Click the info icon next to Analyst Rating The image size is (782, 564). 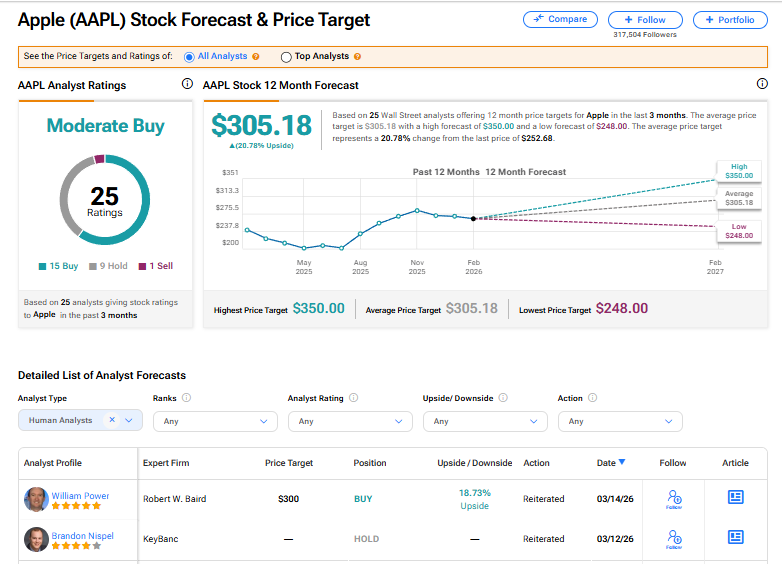coord(354,398)
